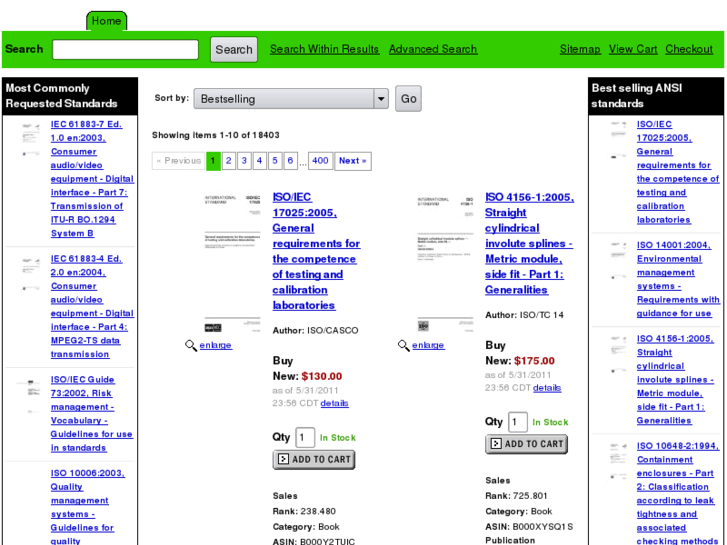Click the main search text field
This screenshot has height=545, width=727.
tap(125, 49)
